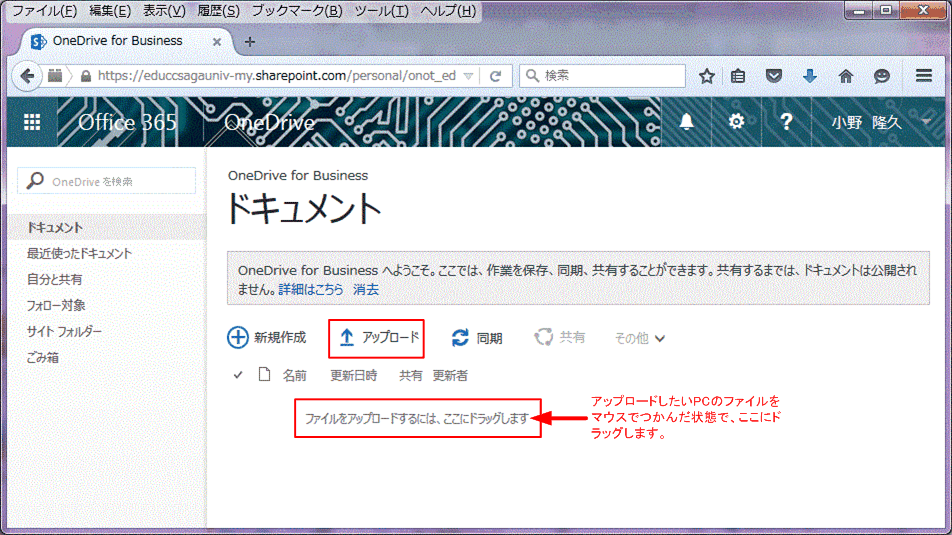Open the downloads arrow icon
The width and height of the screenshot is (952, 535).
809,76
